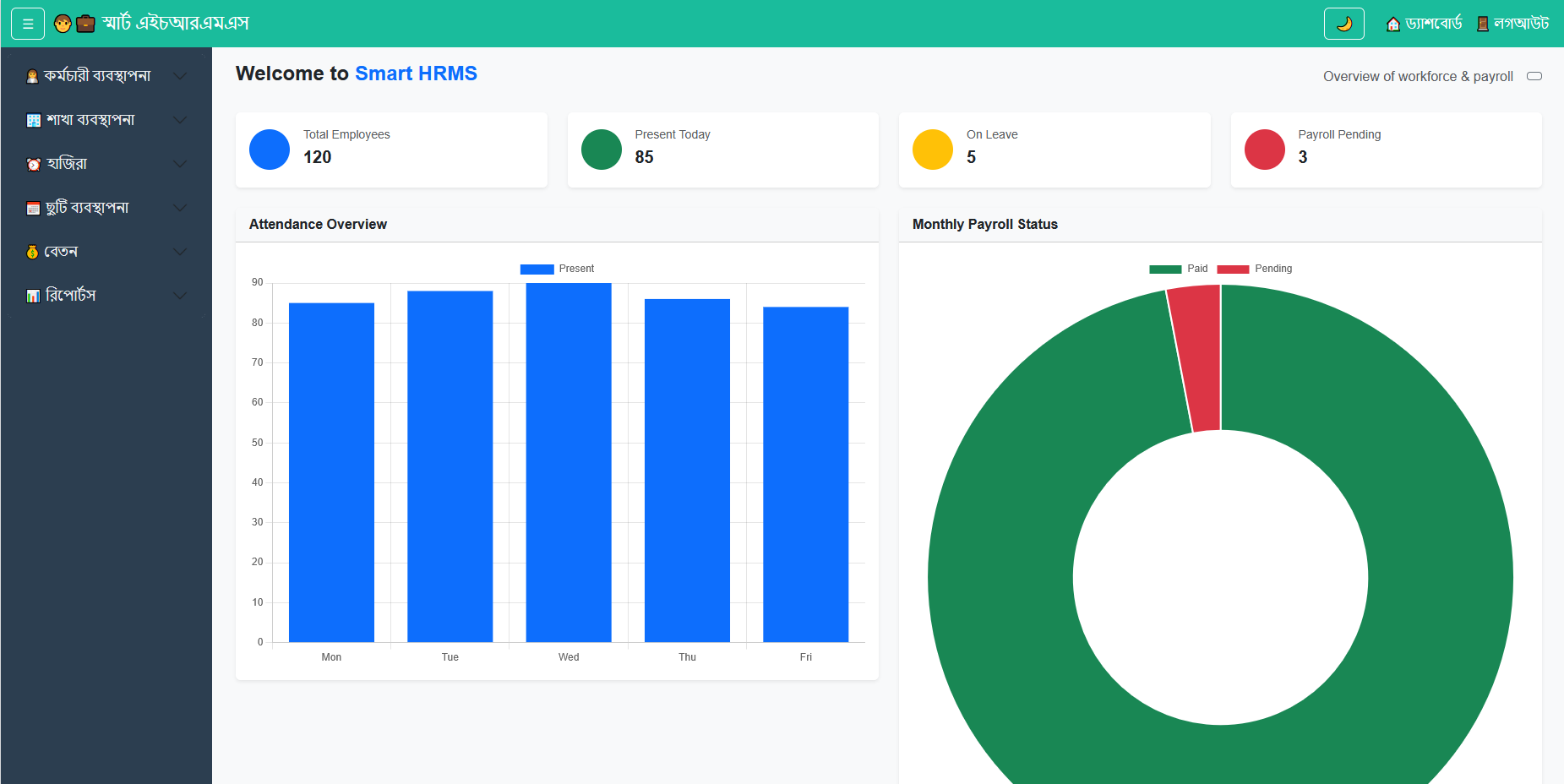Screen dimensions: 1564x784
Task: Click the red Payroll Pending circle icon
Action: click(1264, 150)
